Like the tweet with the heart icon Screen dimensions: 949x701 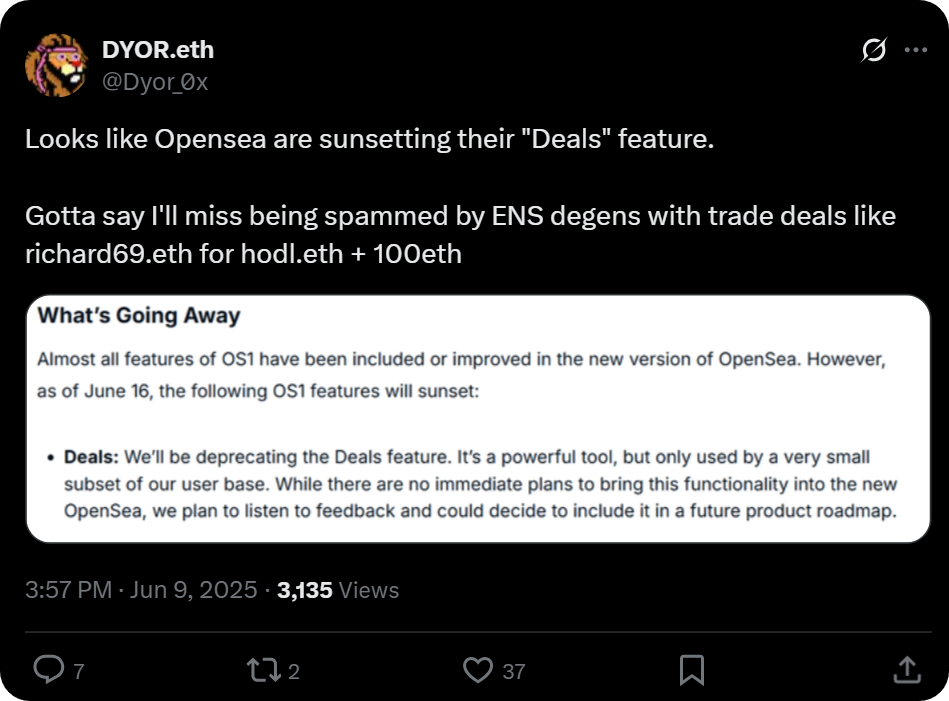[x=480, y=670]
